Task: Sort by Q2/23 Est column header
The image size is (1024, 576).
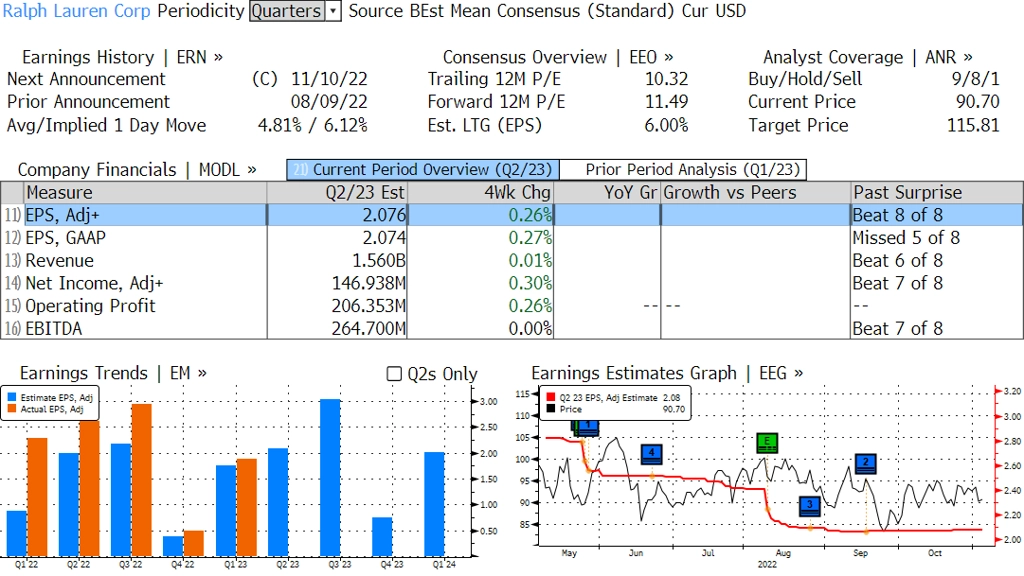Action: pyautogui.click(x=337, y=193)
